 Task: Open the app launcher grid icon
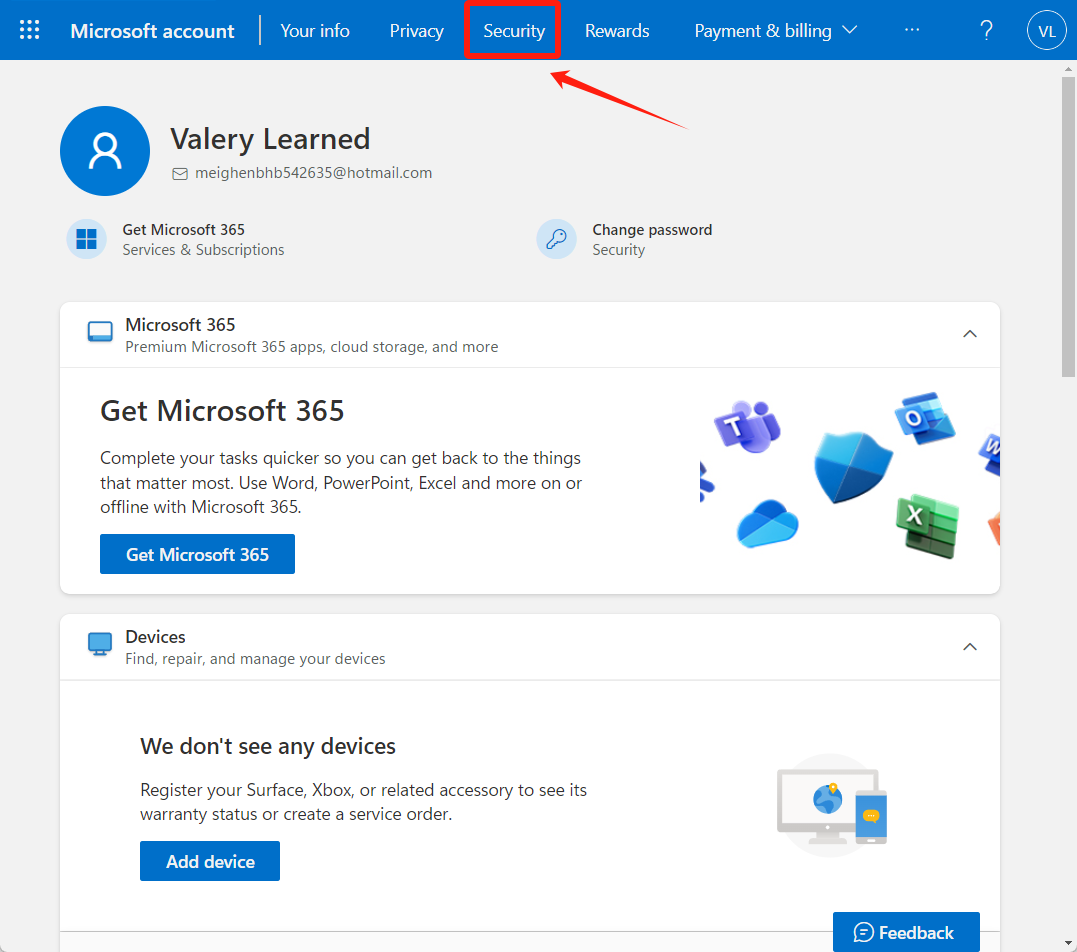tap(30, 30)
